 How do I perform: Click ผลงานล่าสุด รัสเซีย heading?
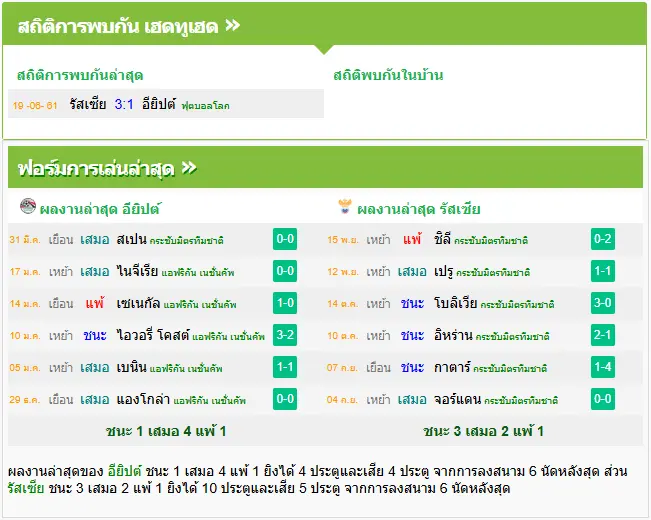[418, 208]
